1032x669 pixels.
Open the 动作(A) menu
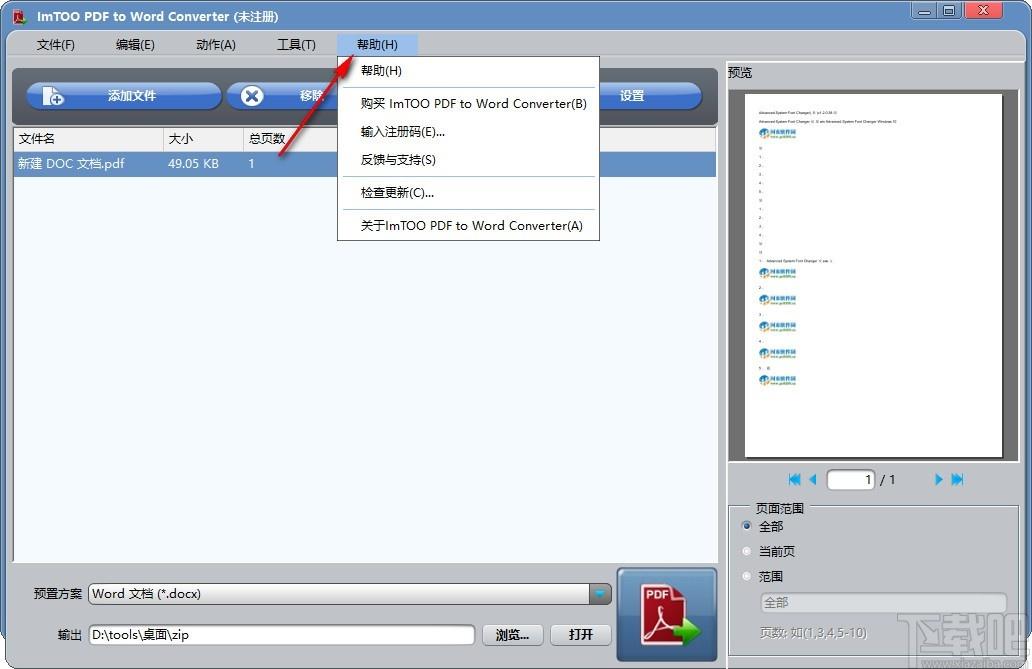216,45
